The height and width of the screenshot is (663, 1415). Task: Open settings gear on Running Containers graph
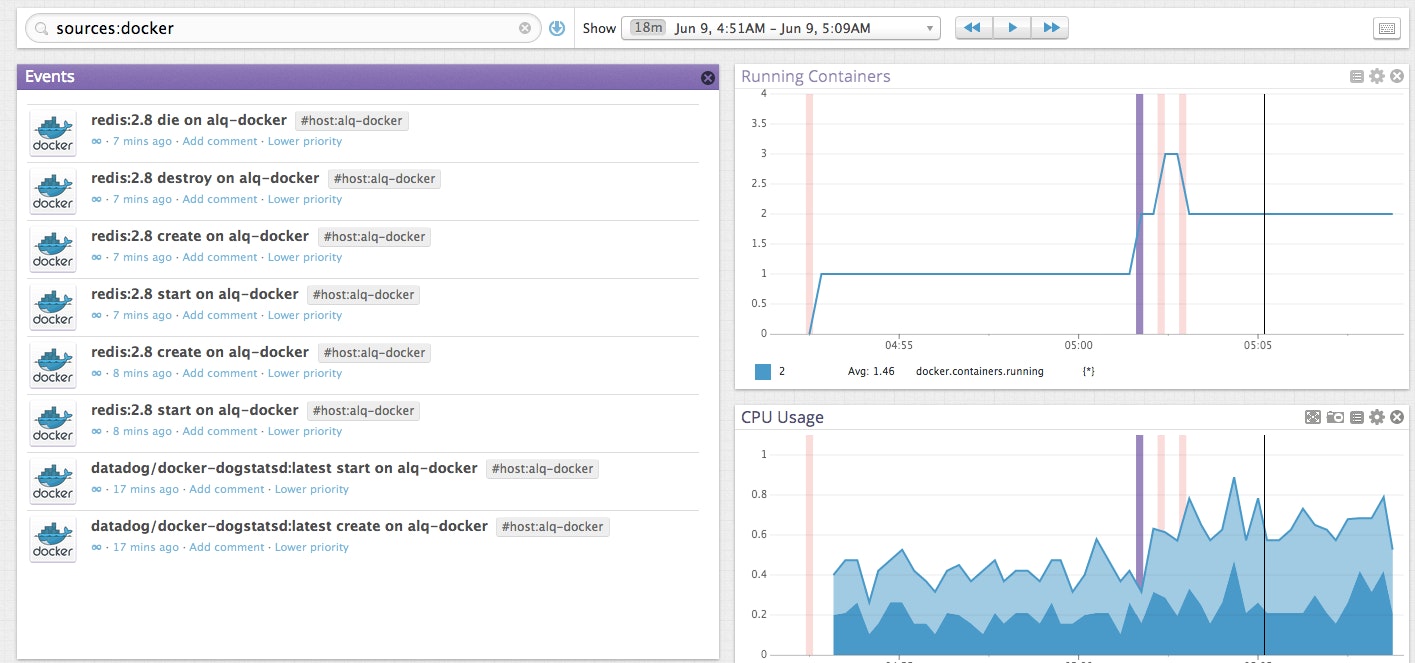[x=1377, y=77]
